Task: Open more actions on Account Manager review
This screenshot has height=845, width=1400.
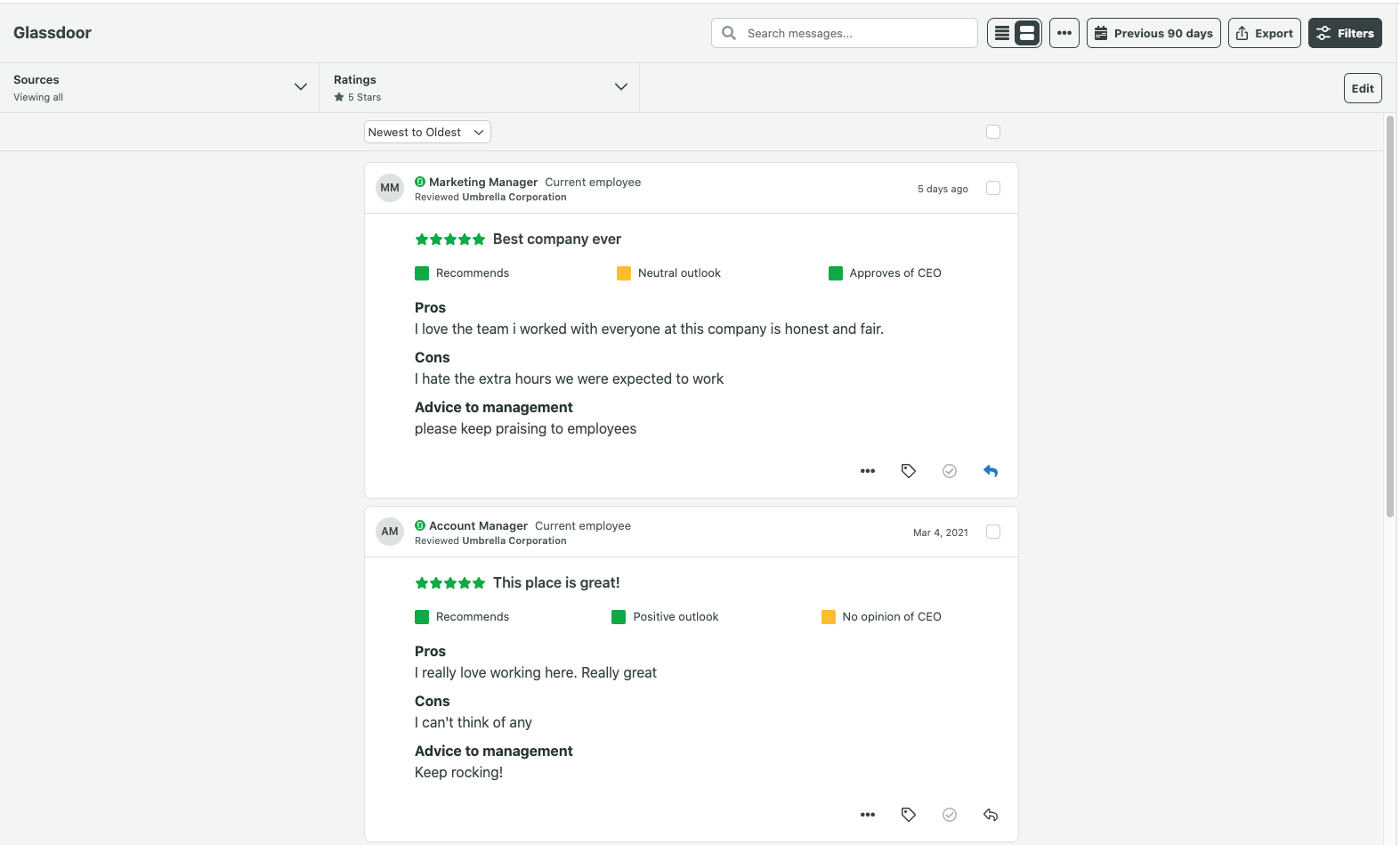Action: point(868,815)
